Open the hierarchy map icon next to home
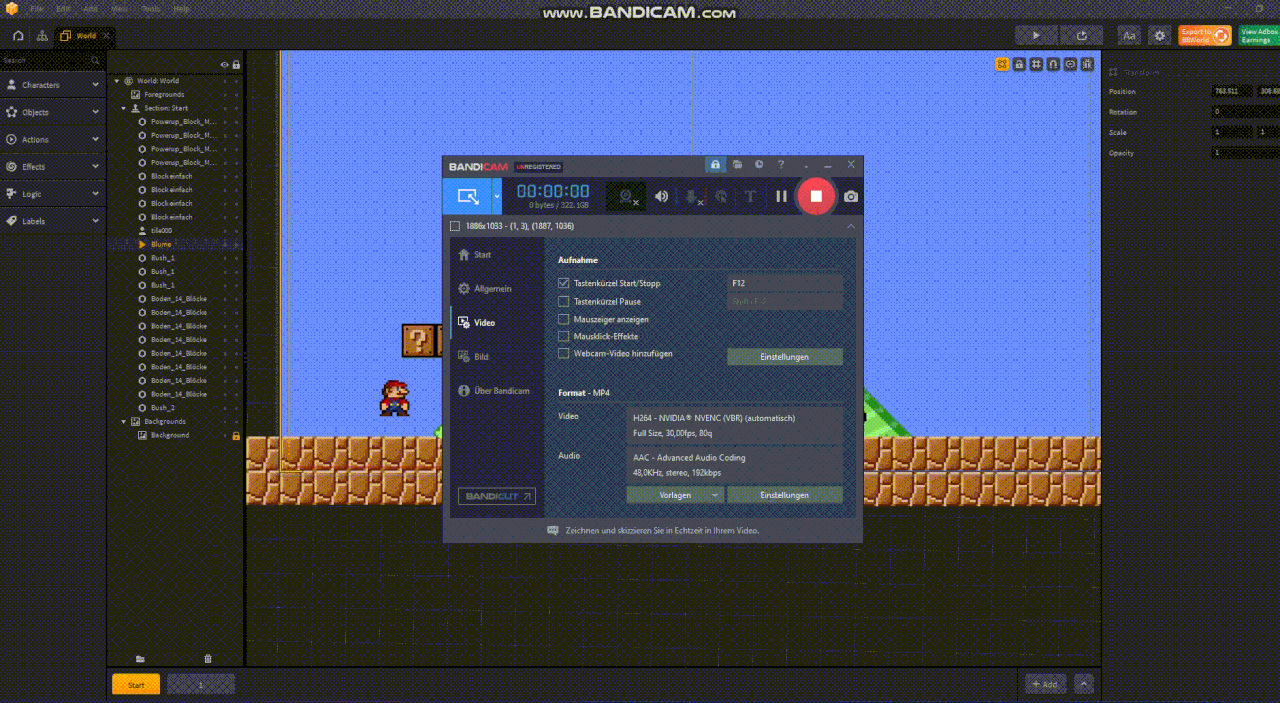 [x=42, y=36]
